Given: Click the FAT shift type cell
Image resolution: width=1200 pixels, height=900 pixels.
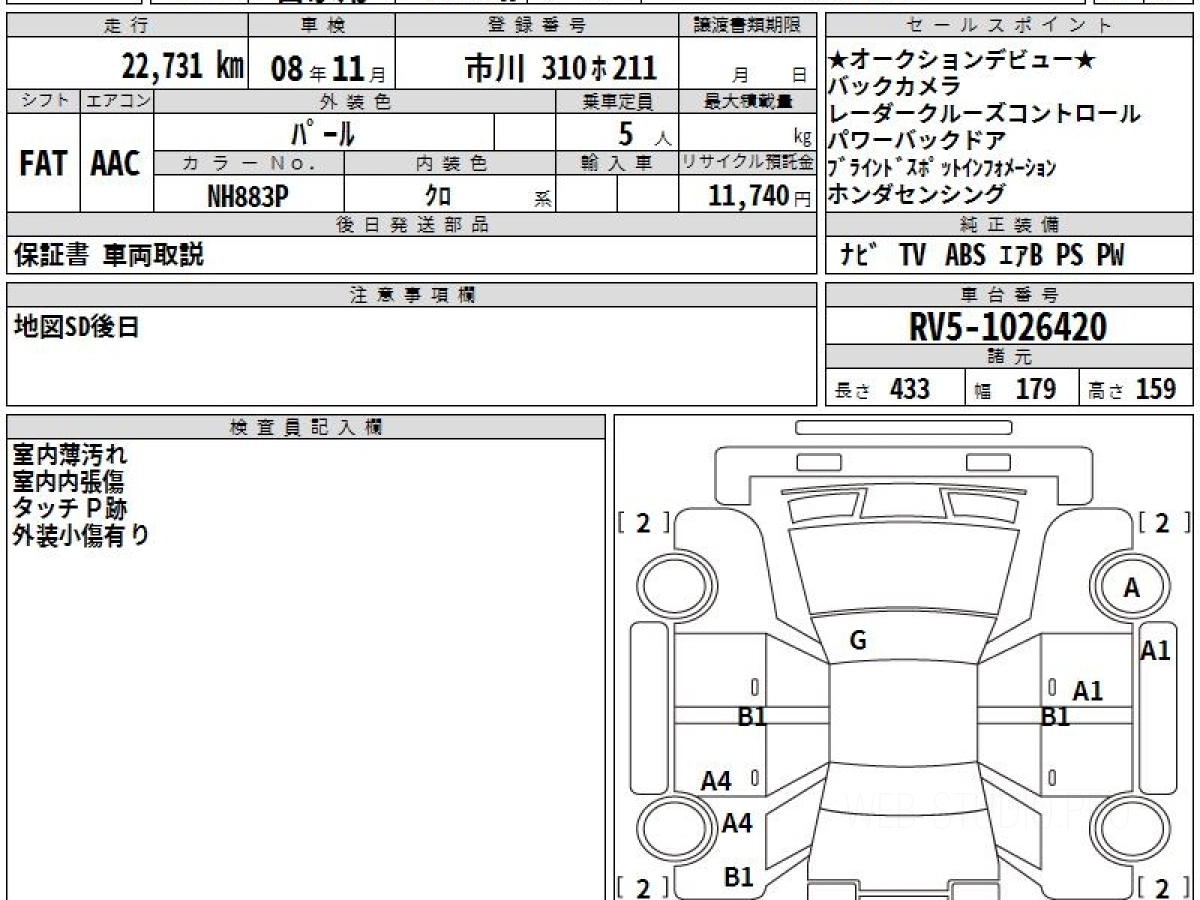Looking at the screenshot, I should [x=43, y=165].
